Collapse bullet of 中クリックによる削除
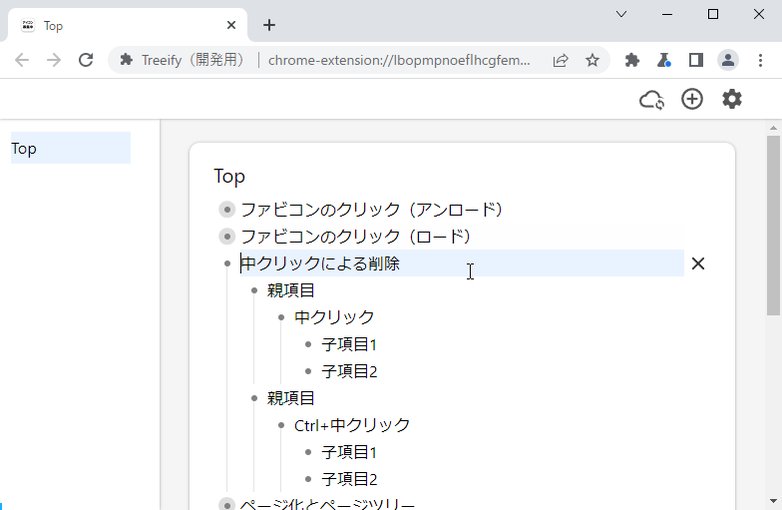This screenshot has width=782, height=510. [227, 263]
